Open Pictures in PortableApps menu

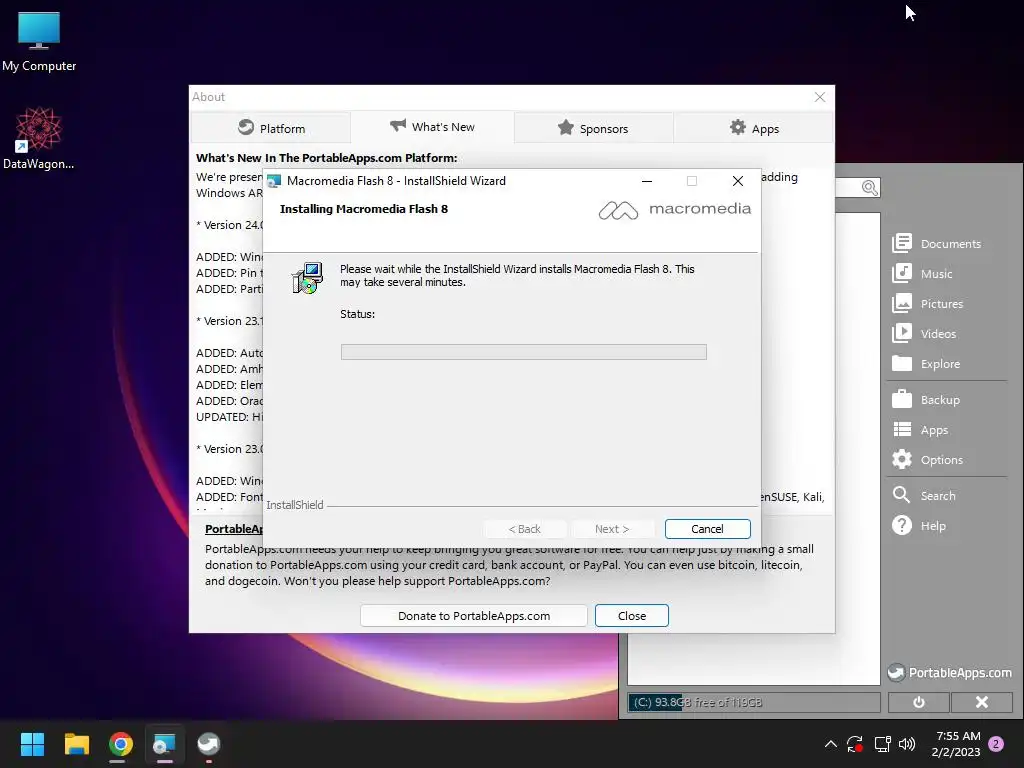927,304
